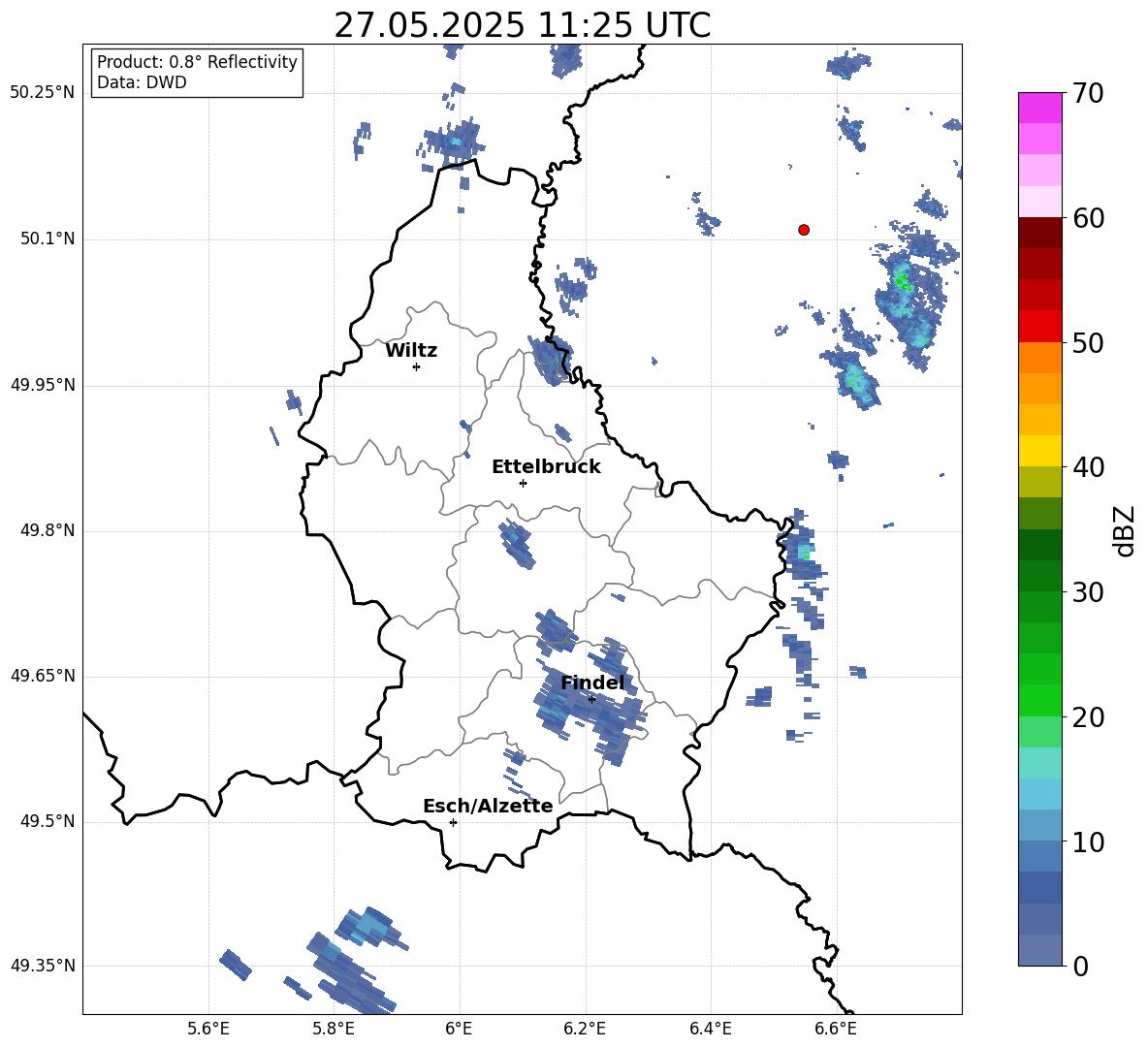This screenshot has width=1148, height=1048.
Task: Click the 70 colorbar tick label
Action: 1087,94
